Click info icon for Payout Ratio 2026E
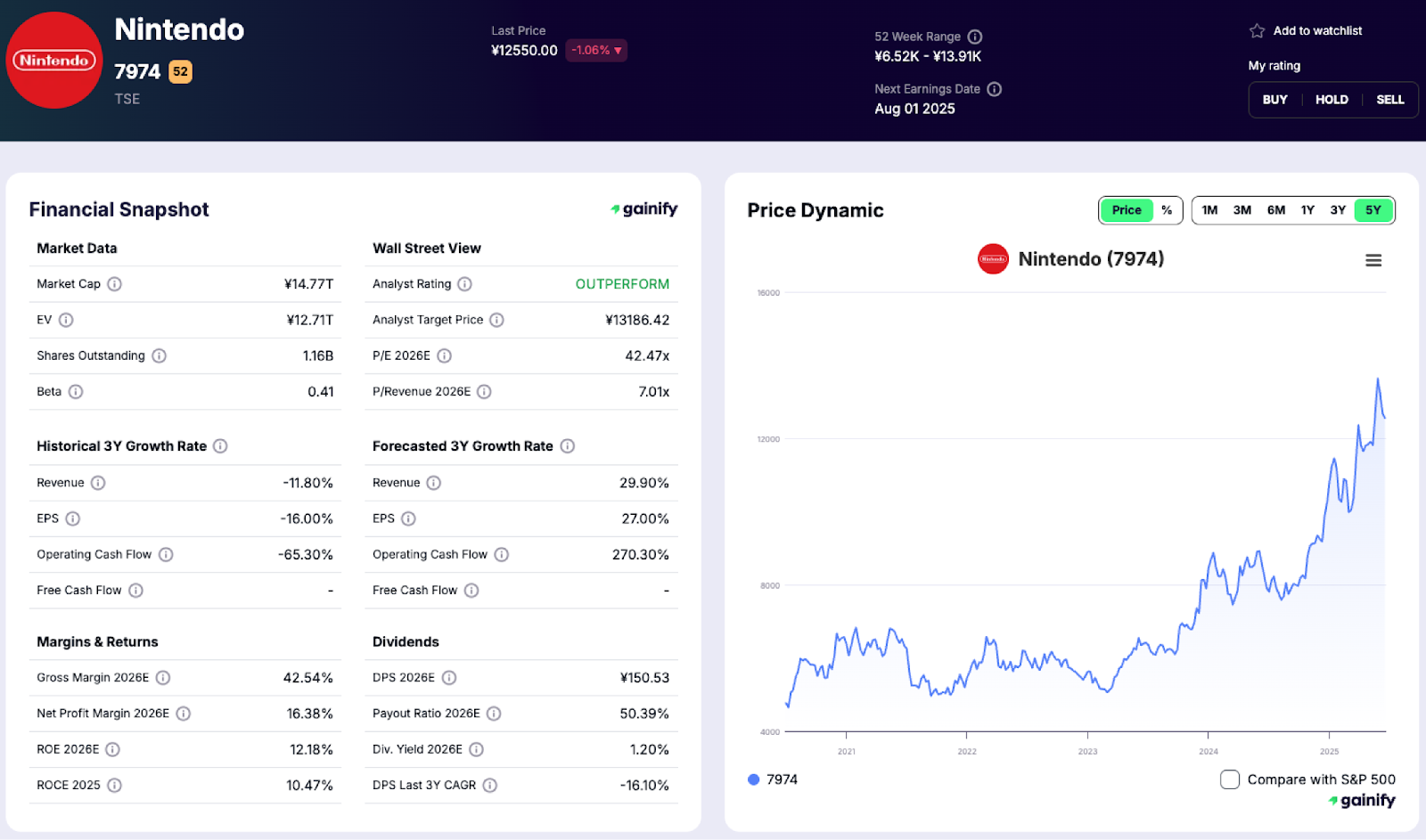Viewport: 1426px width, 840px height. tap(494, 714)
